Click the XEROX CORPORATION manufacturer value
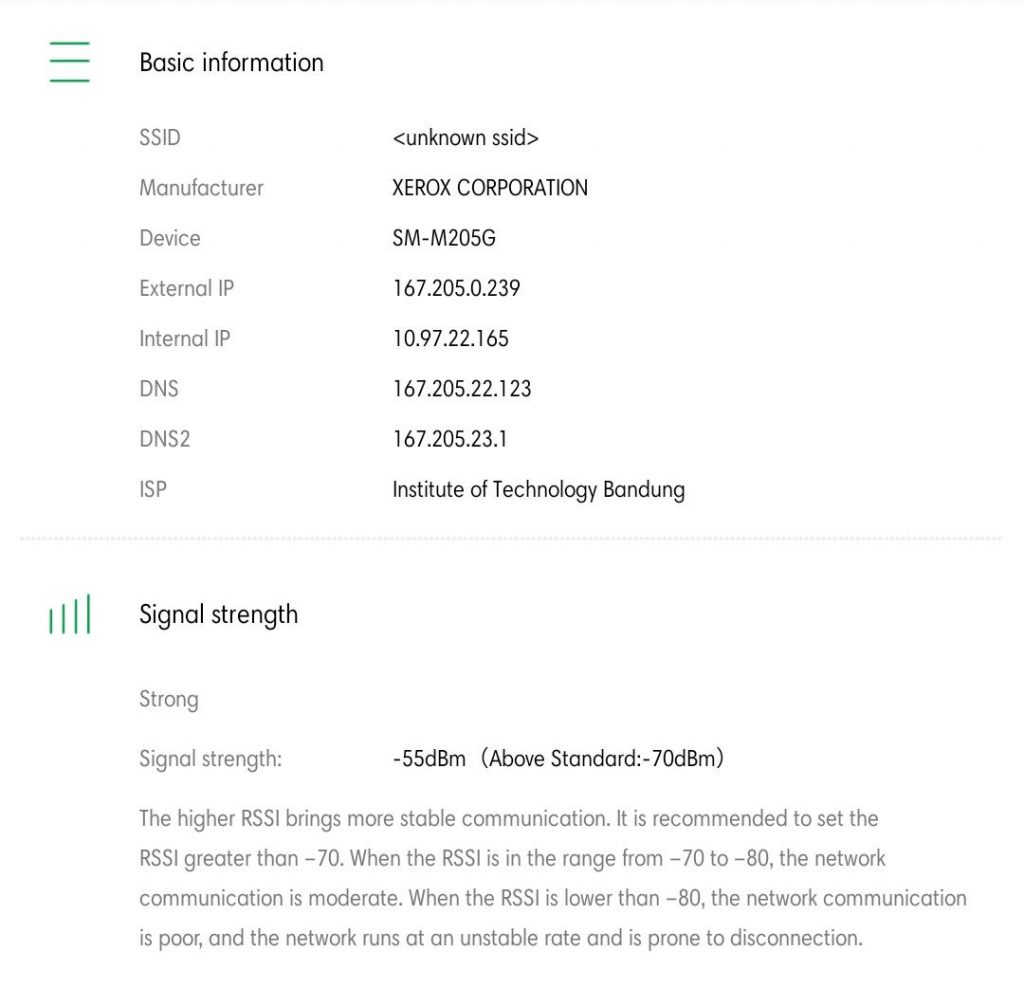 point(490,188)
